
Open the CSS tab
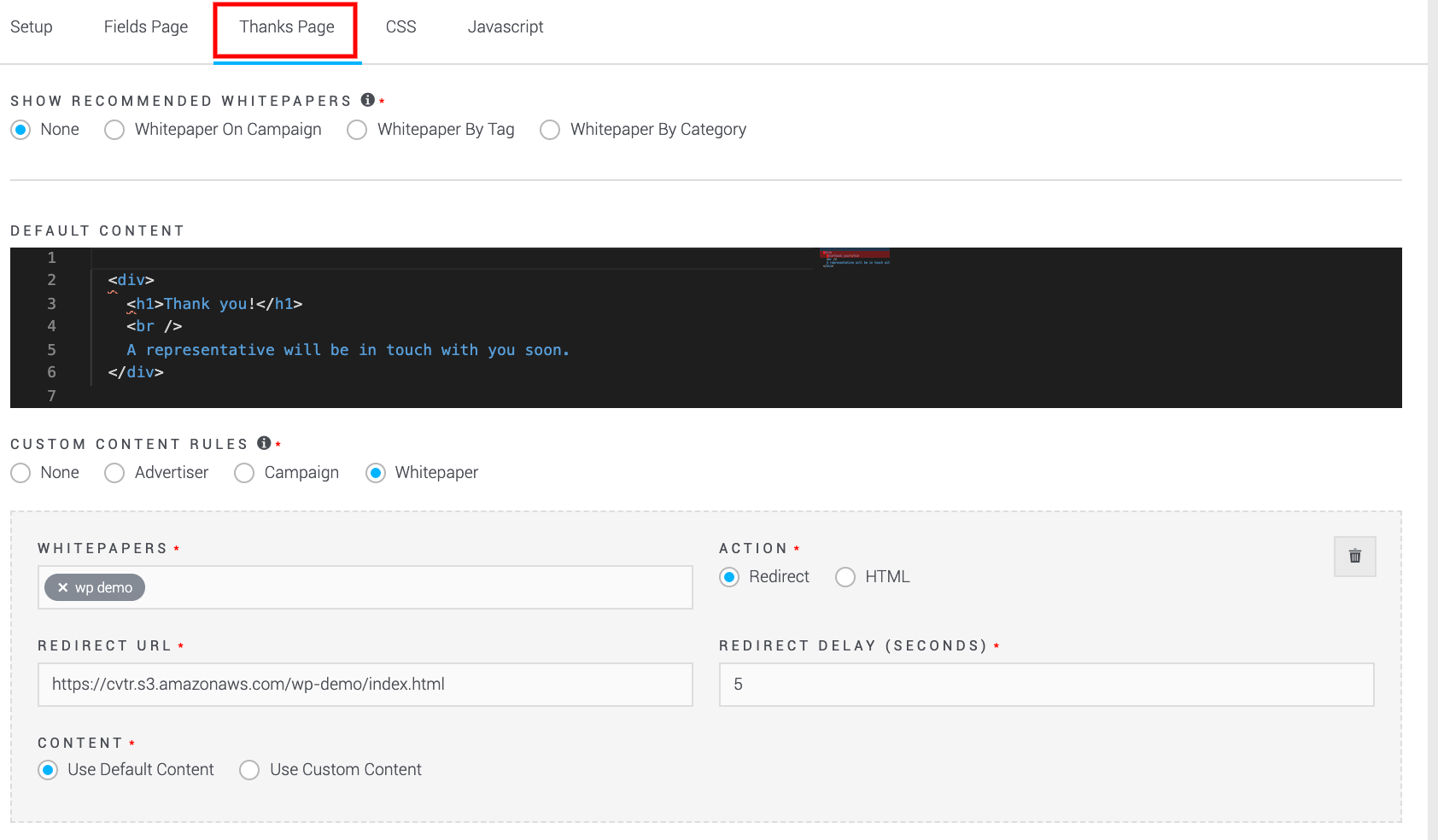pyautogui.click(x=400, y=26)
